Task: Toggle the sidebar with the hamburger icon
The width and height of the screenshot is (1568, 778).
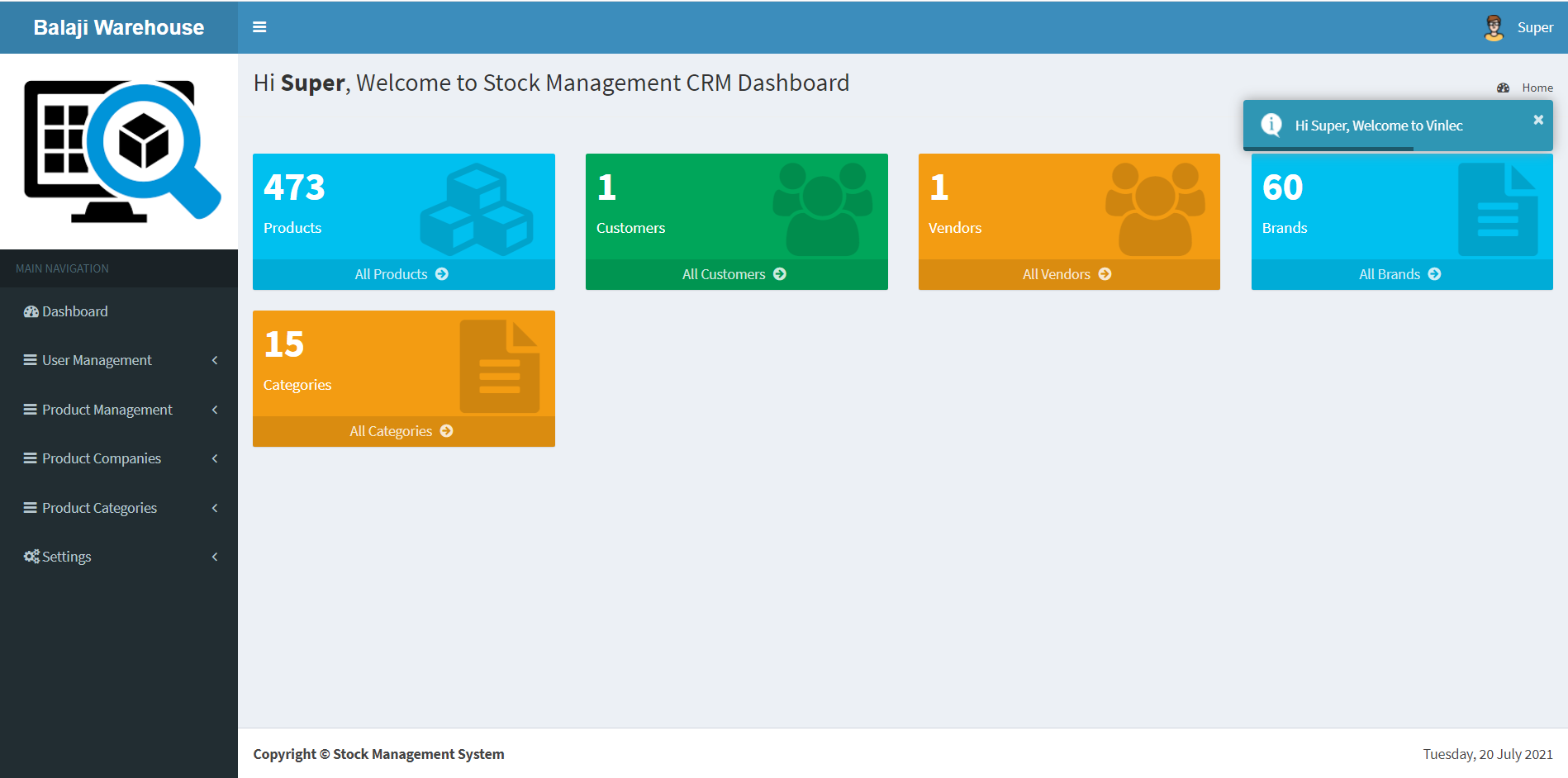Action: click(259, 27)
